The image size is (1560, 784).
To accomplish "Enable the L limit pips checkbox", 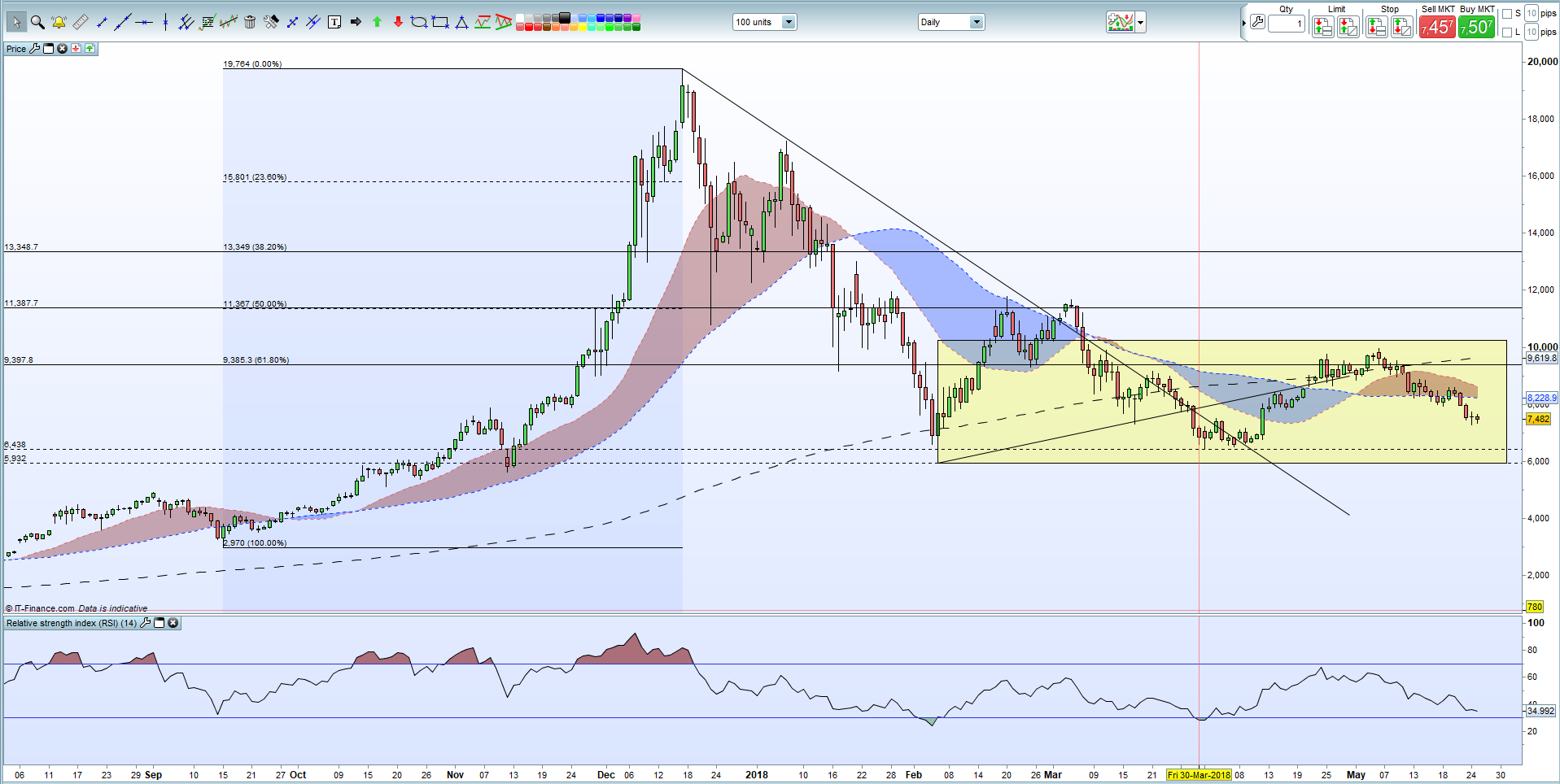I will coord(1507,32).
